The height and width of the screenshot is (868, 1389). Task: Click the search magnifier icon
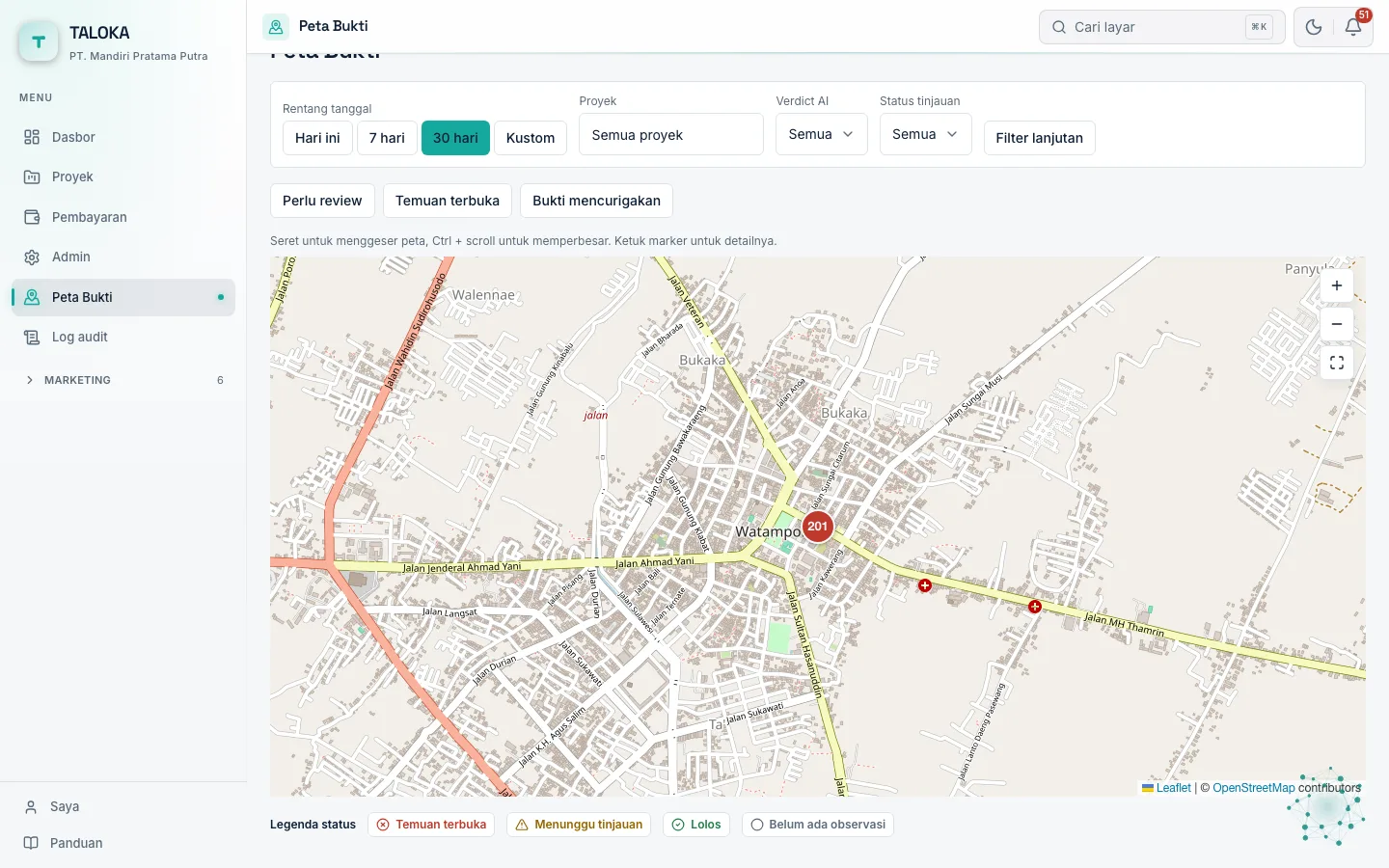pos(1059,27)
